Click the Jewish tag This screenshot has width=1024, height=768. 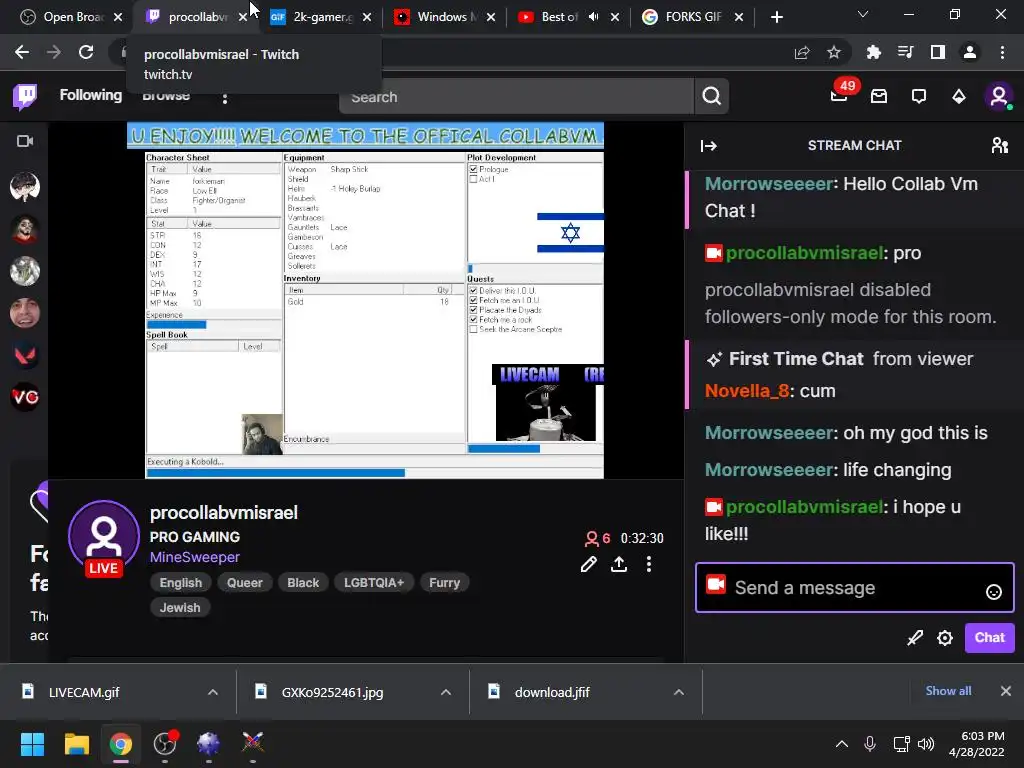[180, 607]
